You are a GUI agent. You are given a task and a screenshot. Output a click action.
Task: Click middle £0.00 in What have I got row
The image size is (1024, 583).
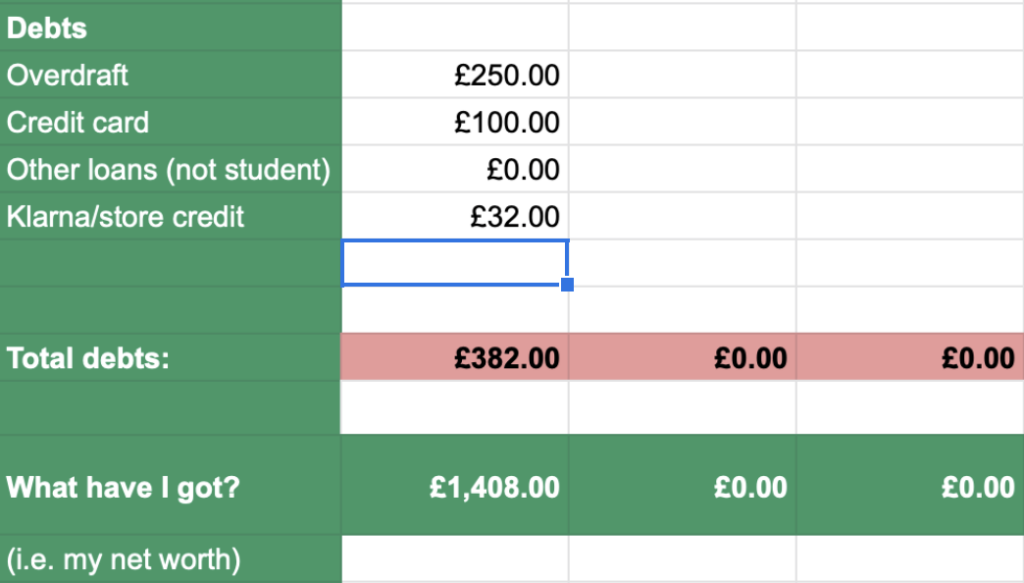point(682,486)
